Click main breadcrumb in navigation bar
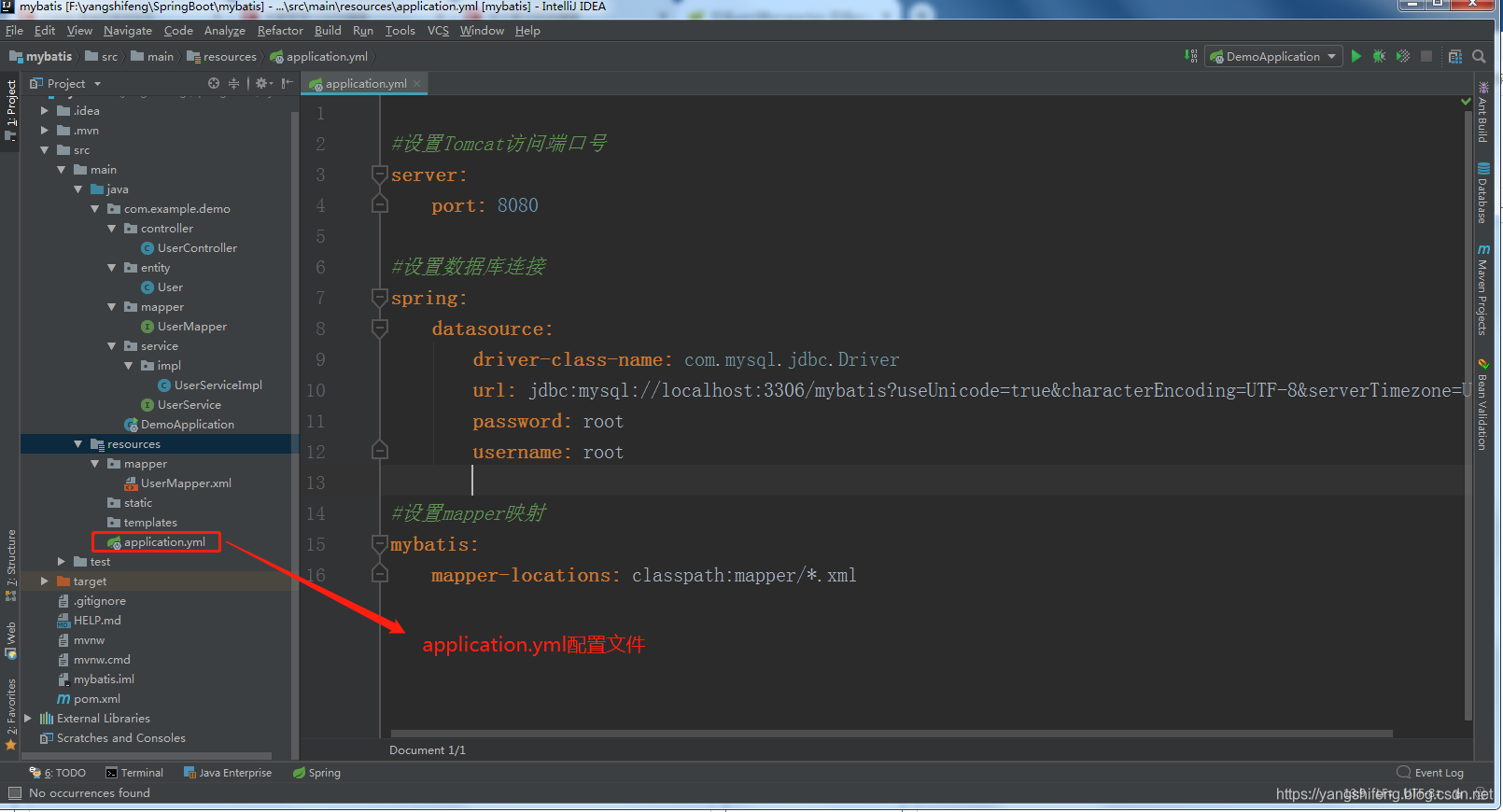The width and height of the screenshot is (1503, 812). tap(152, 57)
